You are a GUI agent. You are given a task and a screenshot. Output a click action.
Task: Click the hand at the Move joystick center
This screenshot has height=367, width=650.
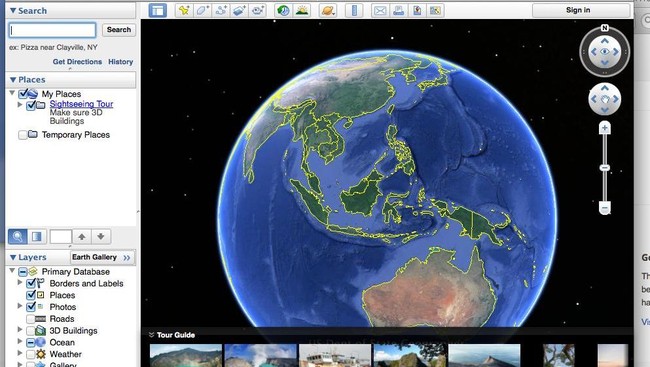click(604, 99)
